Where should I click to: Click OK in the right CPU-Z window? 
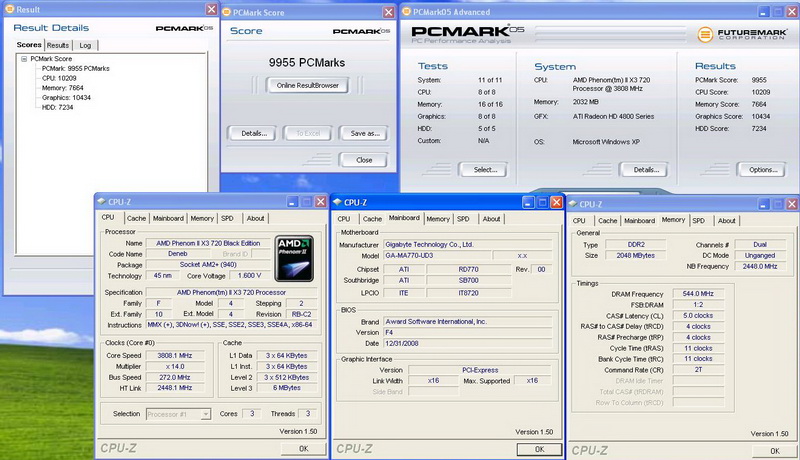coord(774,451)
